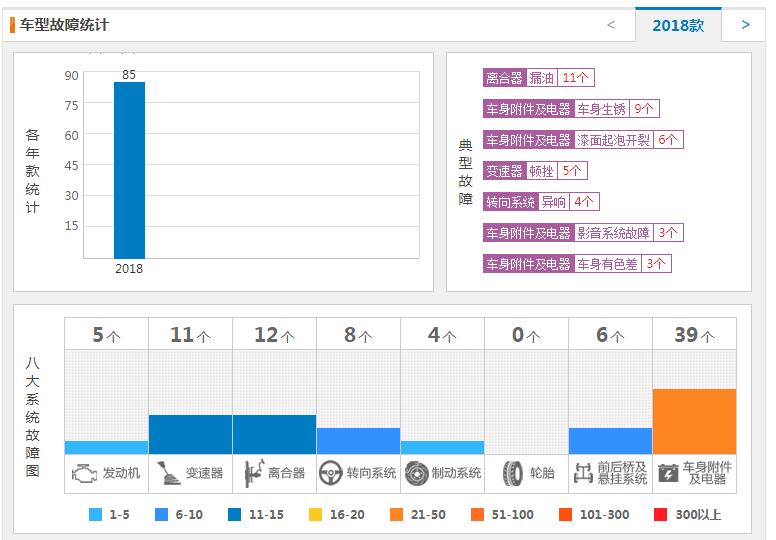The image size is (776, 540).
Task: Click the 5个 count header
Action: coord(106,335)
